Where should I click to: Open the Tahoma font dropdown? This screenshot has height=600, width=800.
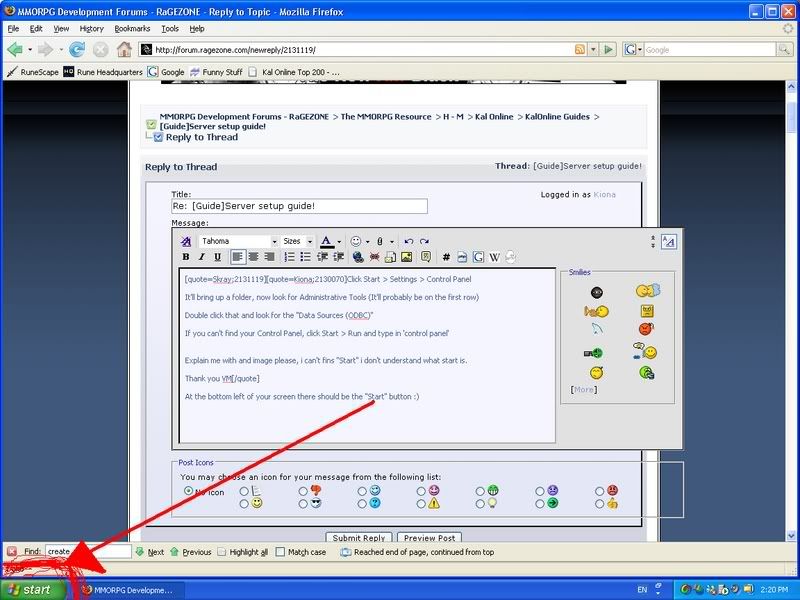tap(273, 241)
